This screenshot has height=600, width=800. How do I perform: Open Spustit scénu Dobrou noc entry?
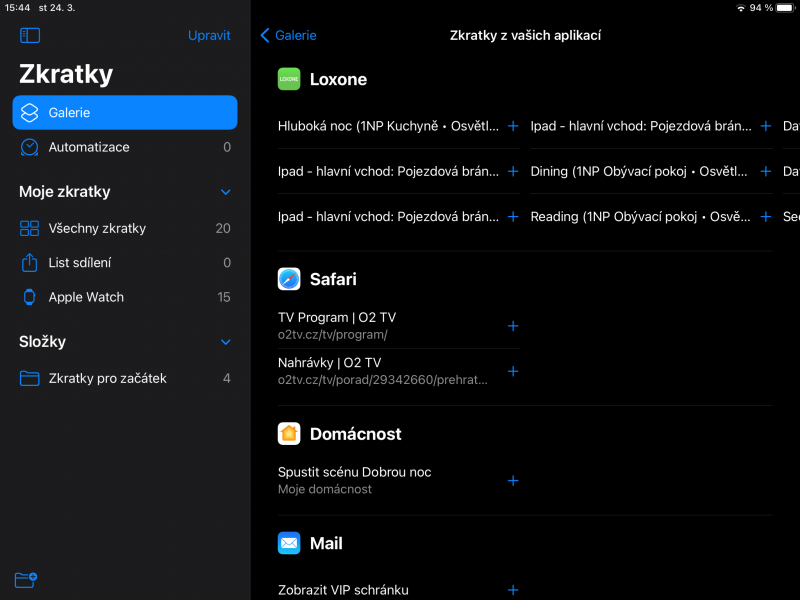tap(355, 480)
